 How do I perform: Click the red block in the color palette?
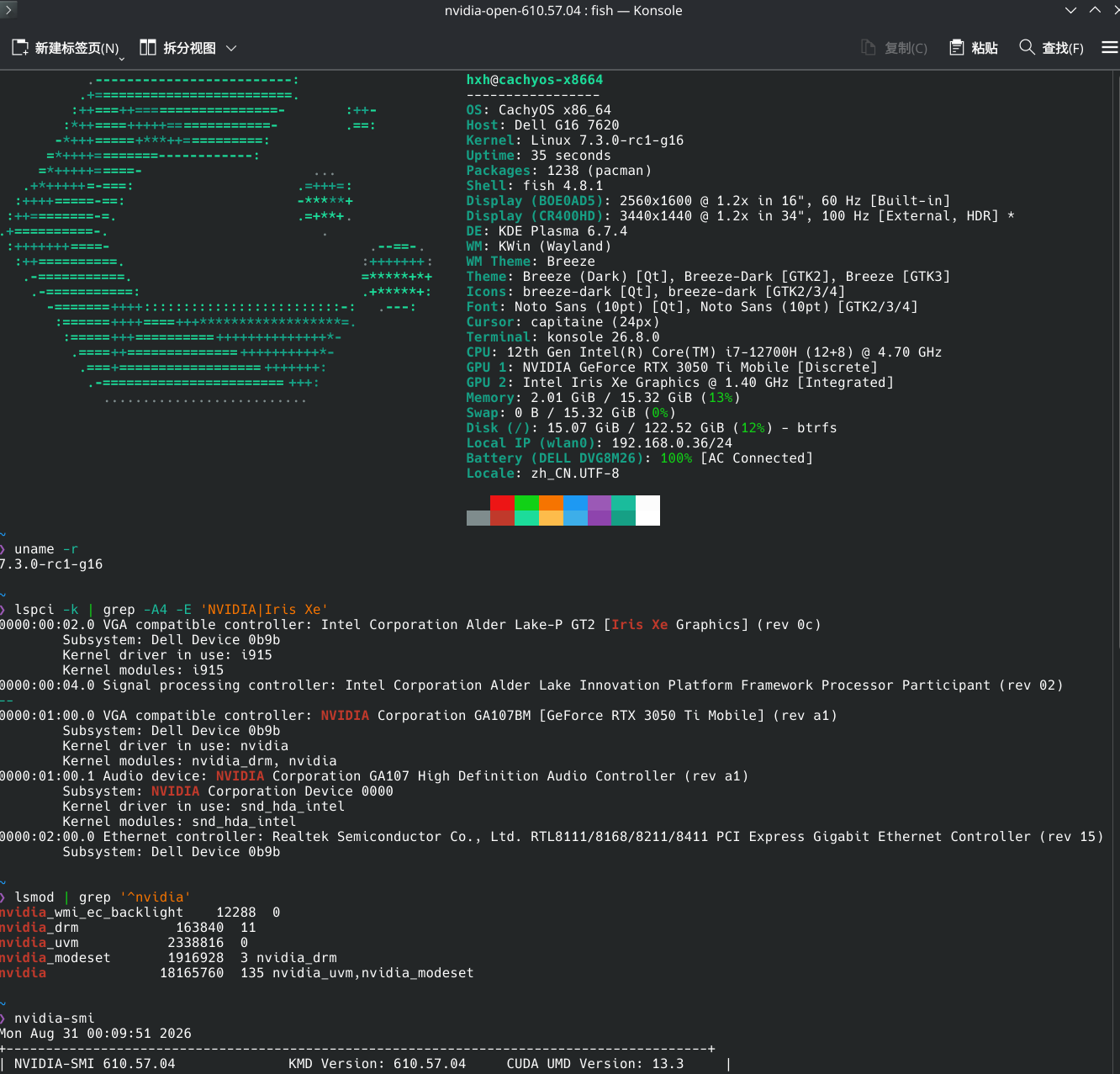click(x=502, y=511)
